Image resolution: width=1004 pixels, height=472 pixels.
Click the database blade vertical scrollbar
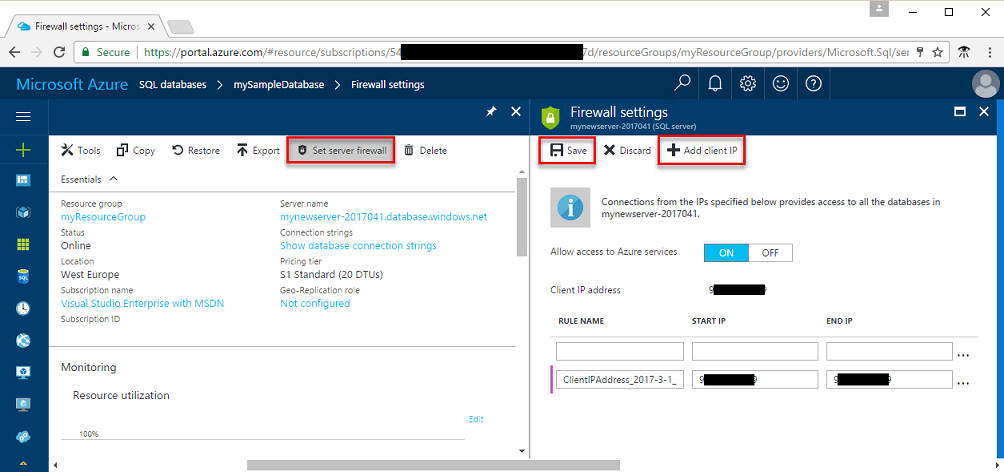(521, 218)
